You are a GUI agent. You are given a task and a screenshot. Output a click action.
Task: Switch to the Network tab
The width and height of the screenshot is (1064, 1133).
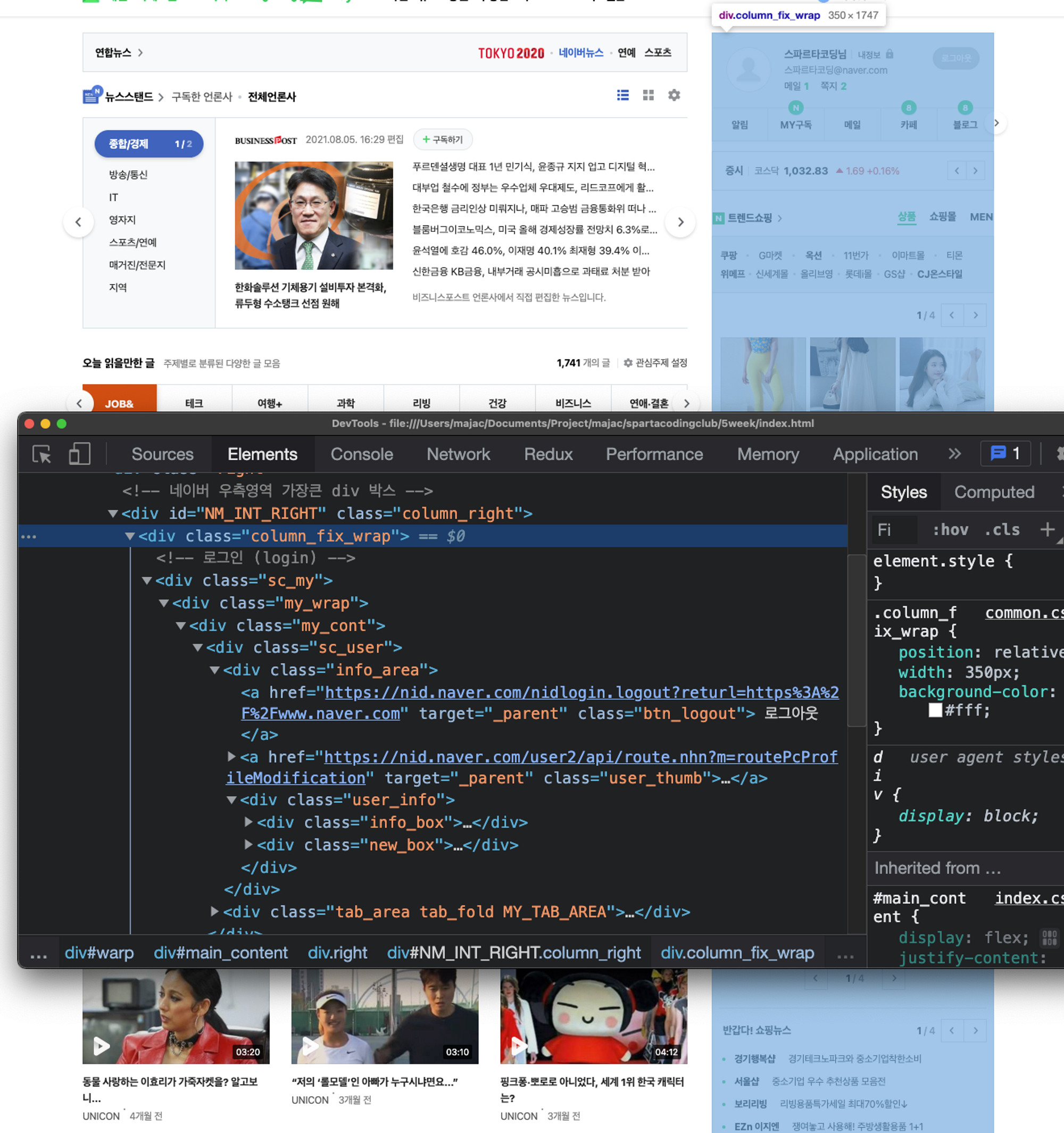click(x=458, y=454)
